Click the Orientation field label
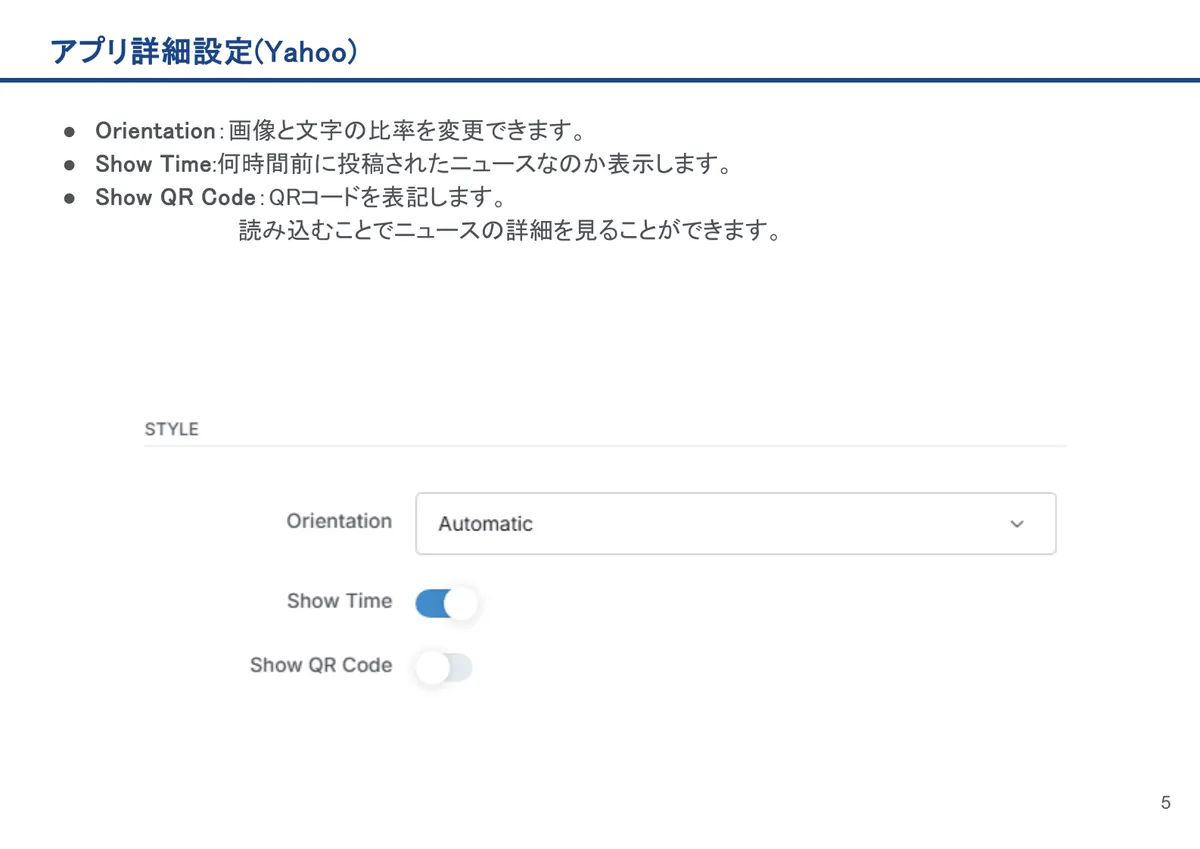The width and height of the screenshot is (1200, 849). [339, 521]
